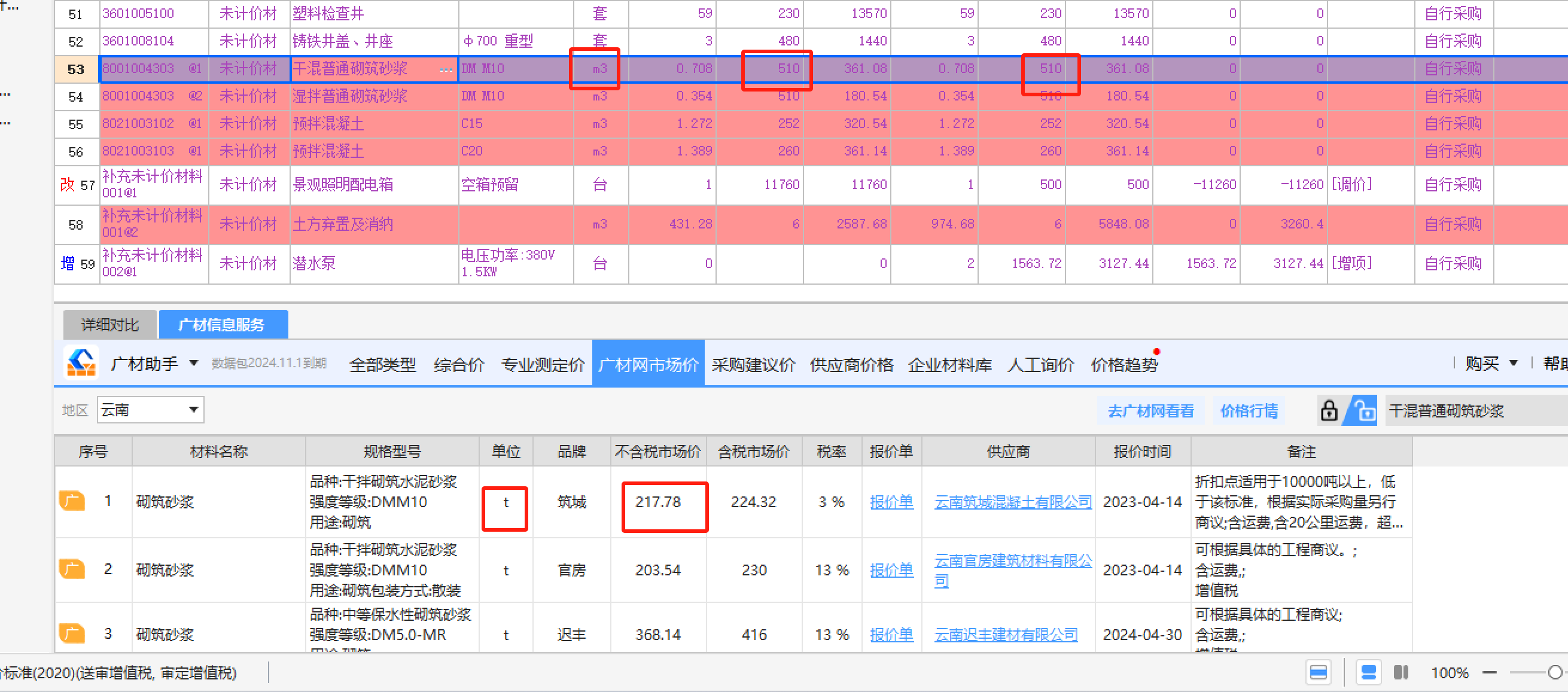Screen dimensions: 1568x692
Task: Open 云南筑城混凝土有限公司 supplier link
Action: pyautogui.click(x=1013, y=501)
